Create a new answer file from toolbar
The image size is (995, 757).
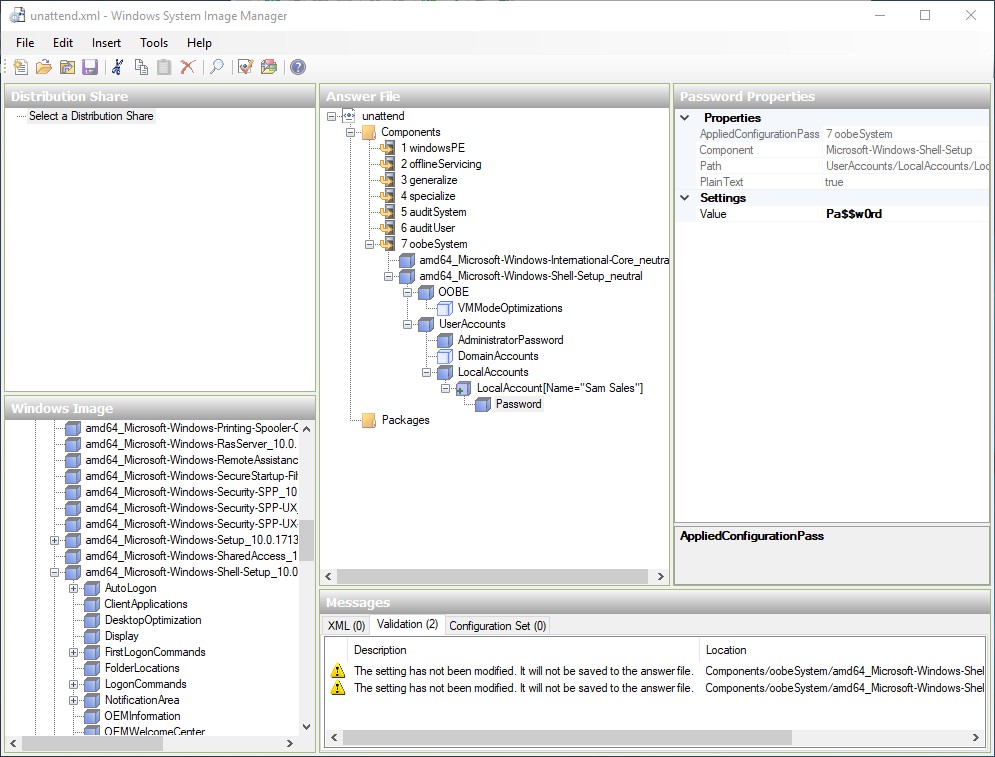(20, 67)
